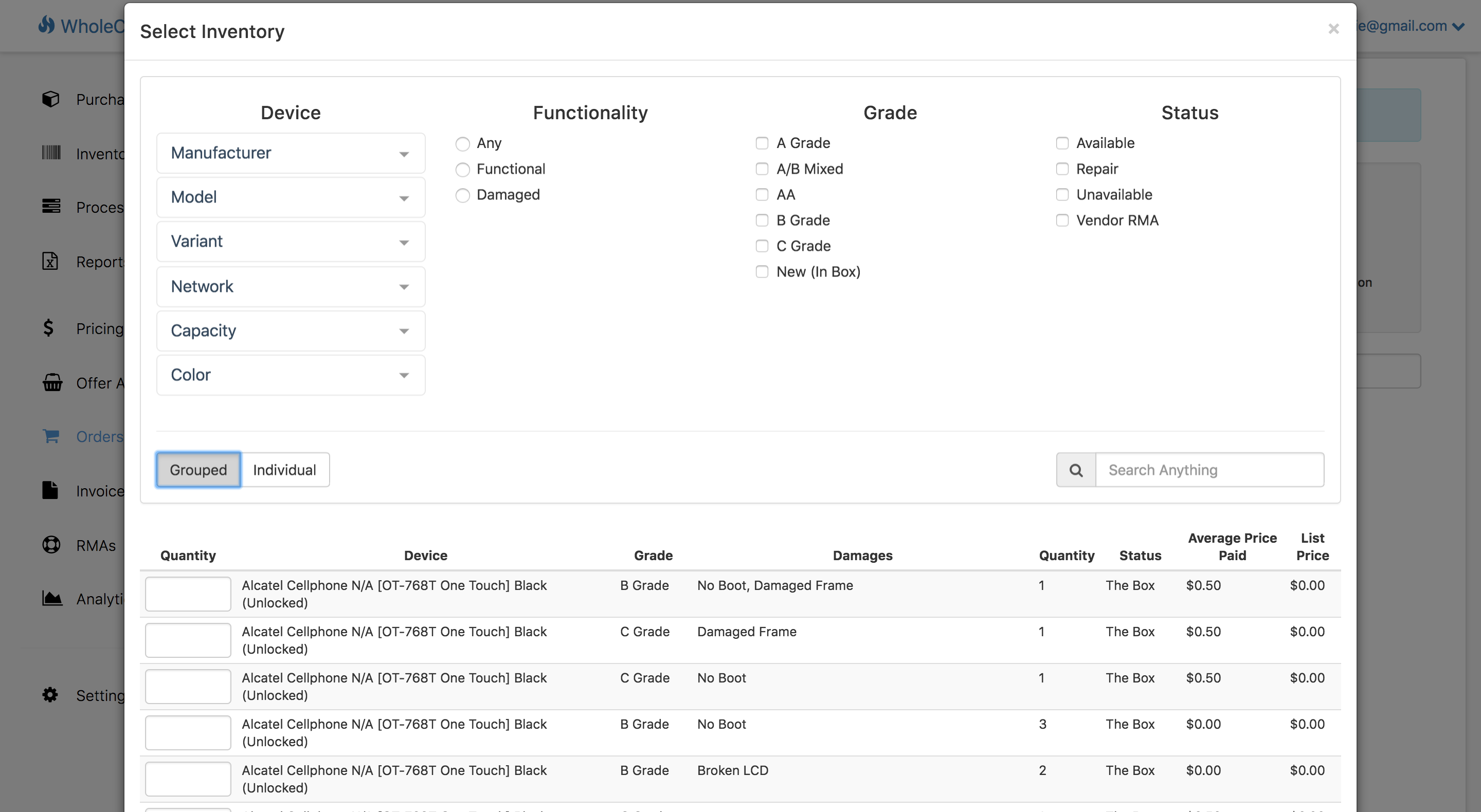Click the Device column header

[x=425, y=555]
